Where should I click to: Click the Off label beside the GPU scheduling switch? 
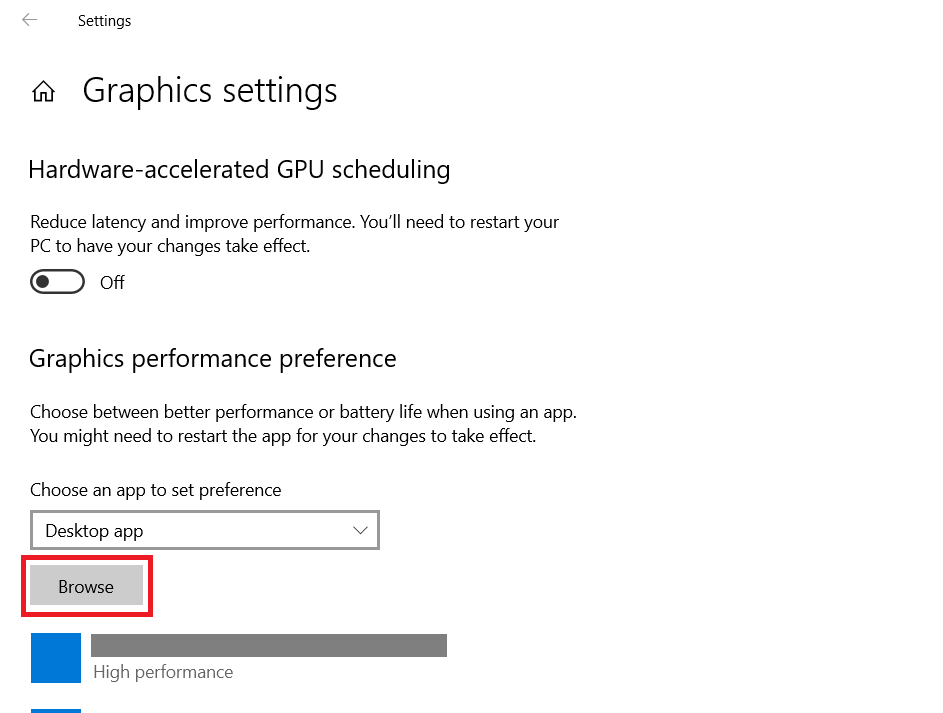coord(112,283)
